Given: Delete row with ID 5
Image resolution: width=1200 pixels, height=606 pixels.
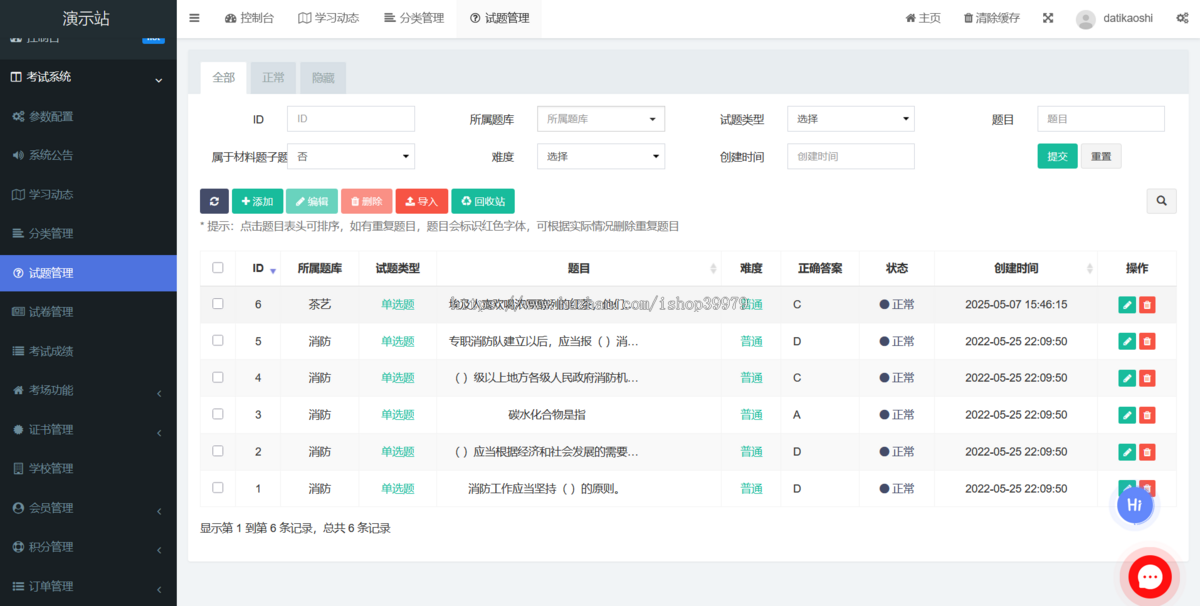Looking at the screenshot, I should tap(1147, 341).
